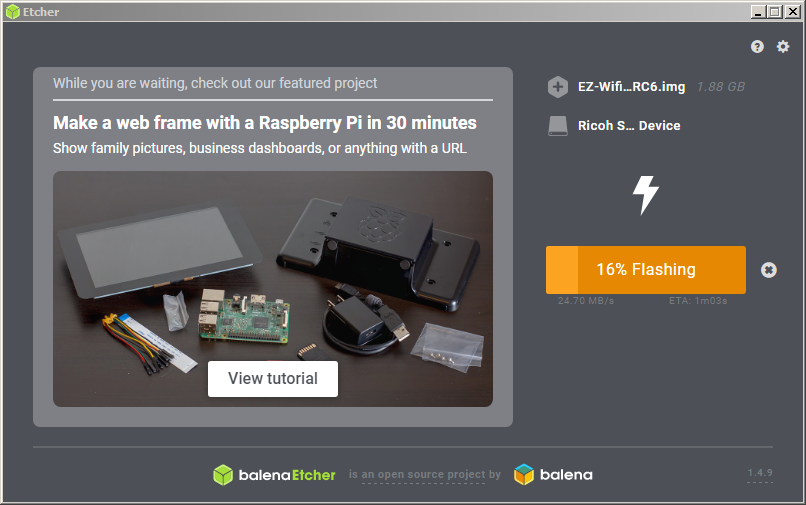
Task: Click the Etcher title bar app icon
Action: click(x=12, y=11)
